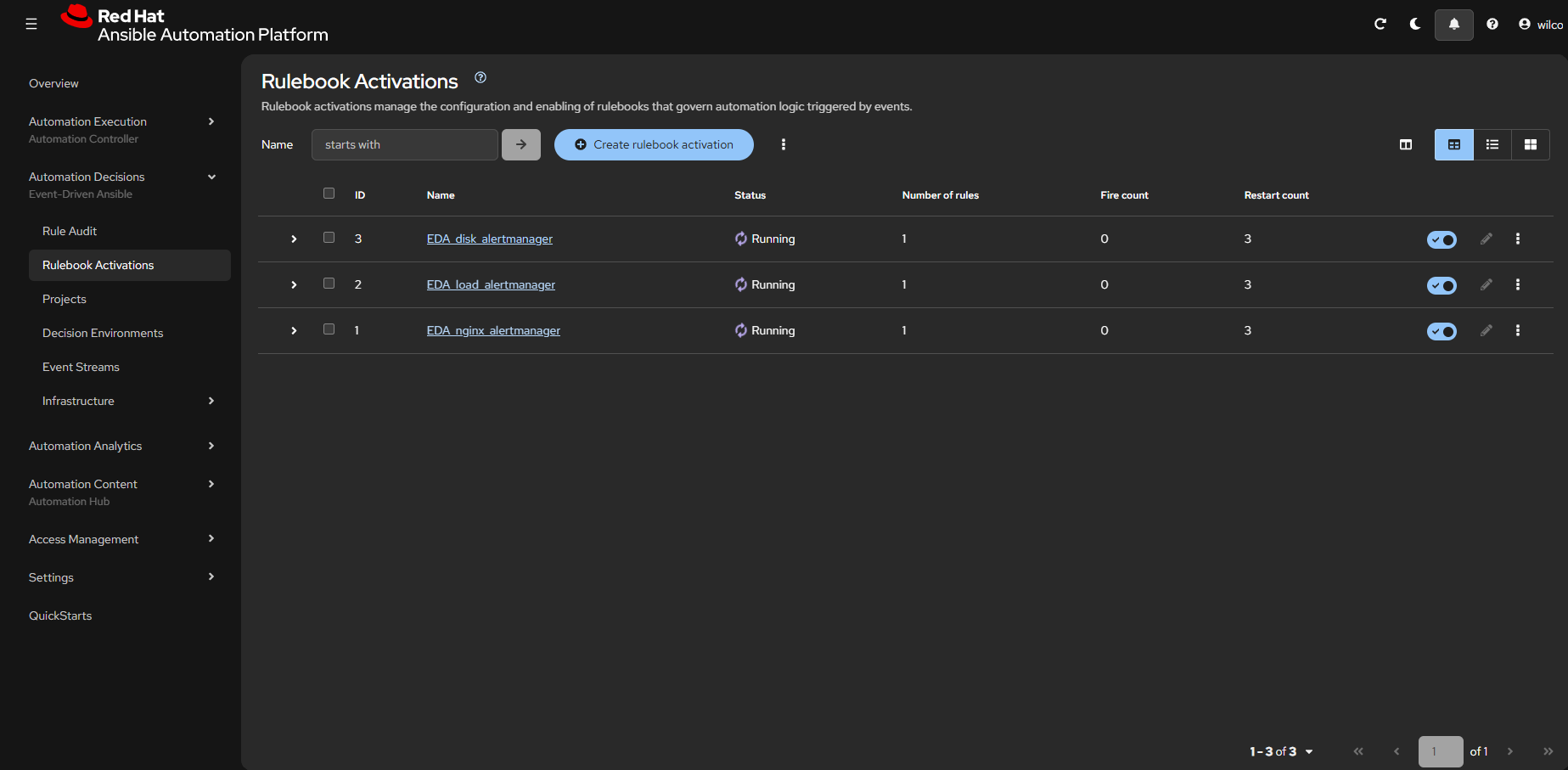Select Rulebook Activations in sidebar

[130, 265]
